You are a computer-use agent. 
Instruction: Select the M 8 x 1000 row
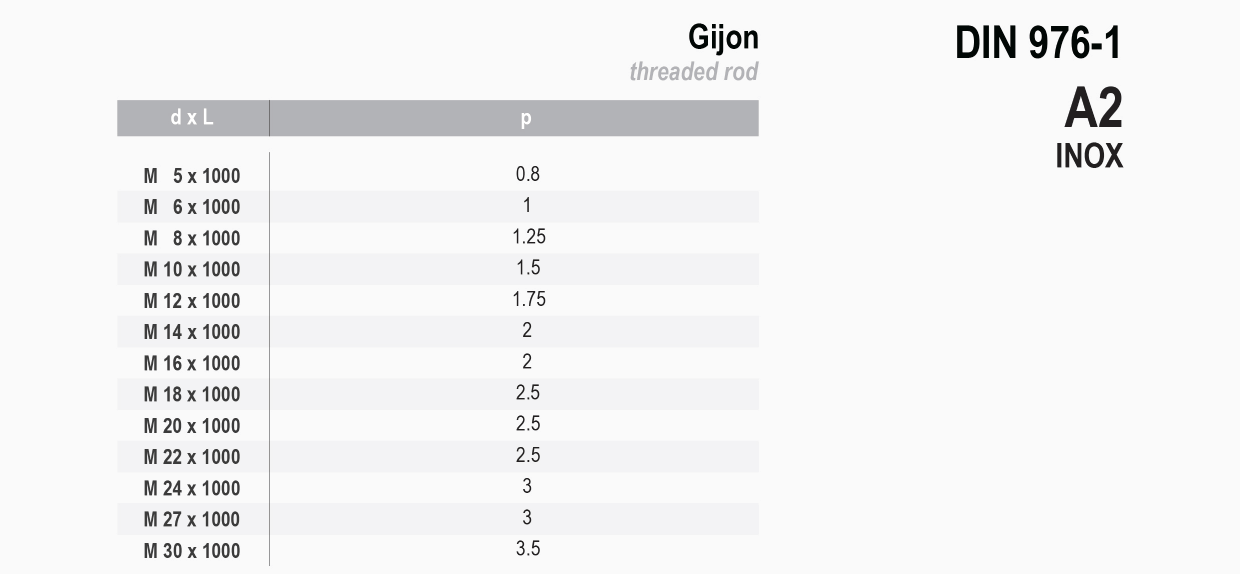pyautogui.click(x=438, y=238)
